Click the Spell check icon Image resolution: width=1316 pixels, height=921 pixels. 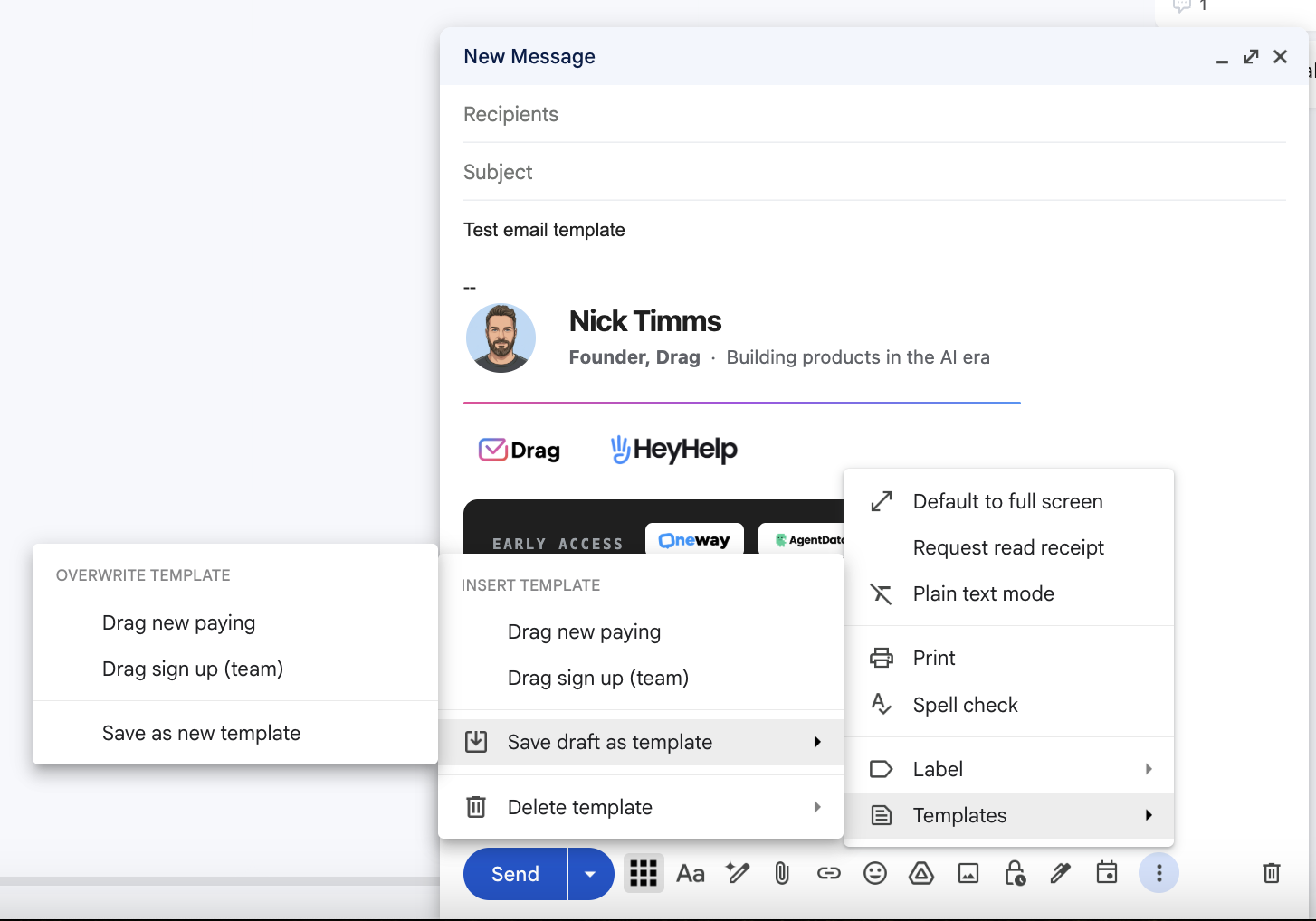(x=882, y=705)
